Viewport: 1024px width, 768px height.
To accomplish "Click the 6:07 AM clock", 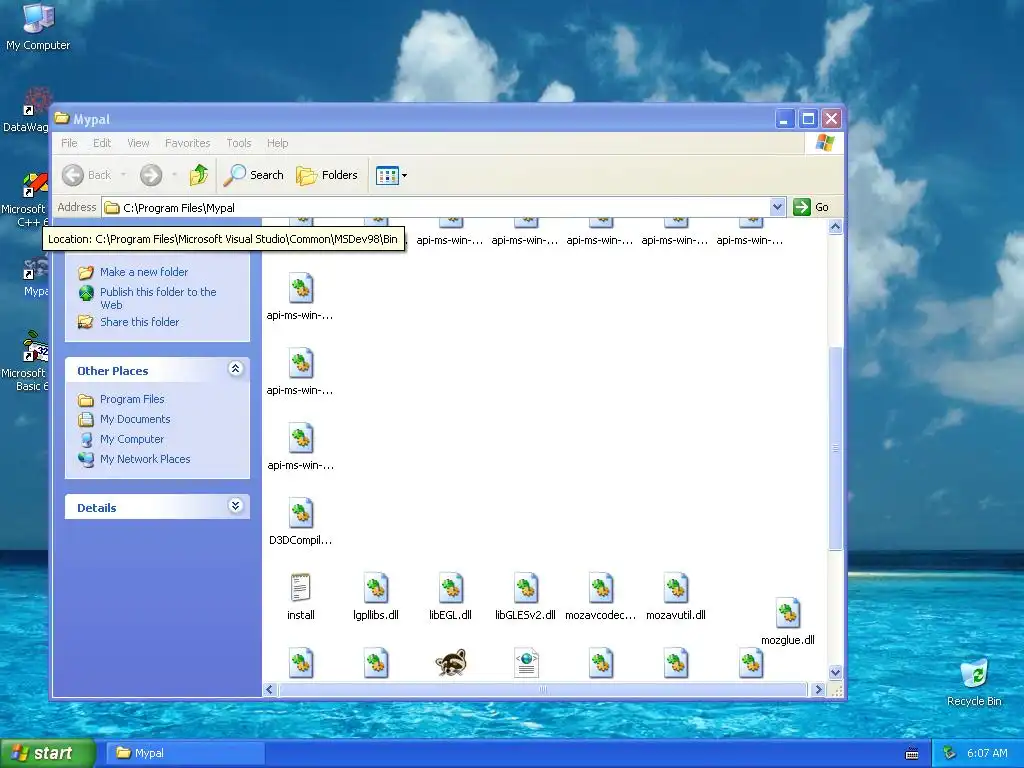I will click(x=987, y=753).
